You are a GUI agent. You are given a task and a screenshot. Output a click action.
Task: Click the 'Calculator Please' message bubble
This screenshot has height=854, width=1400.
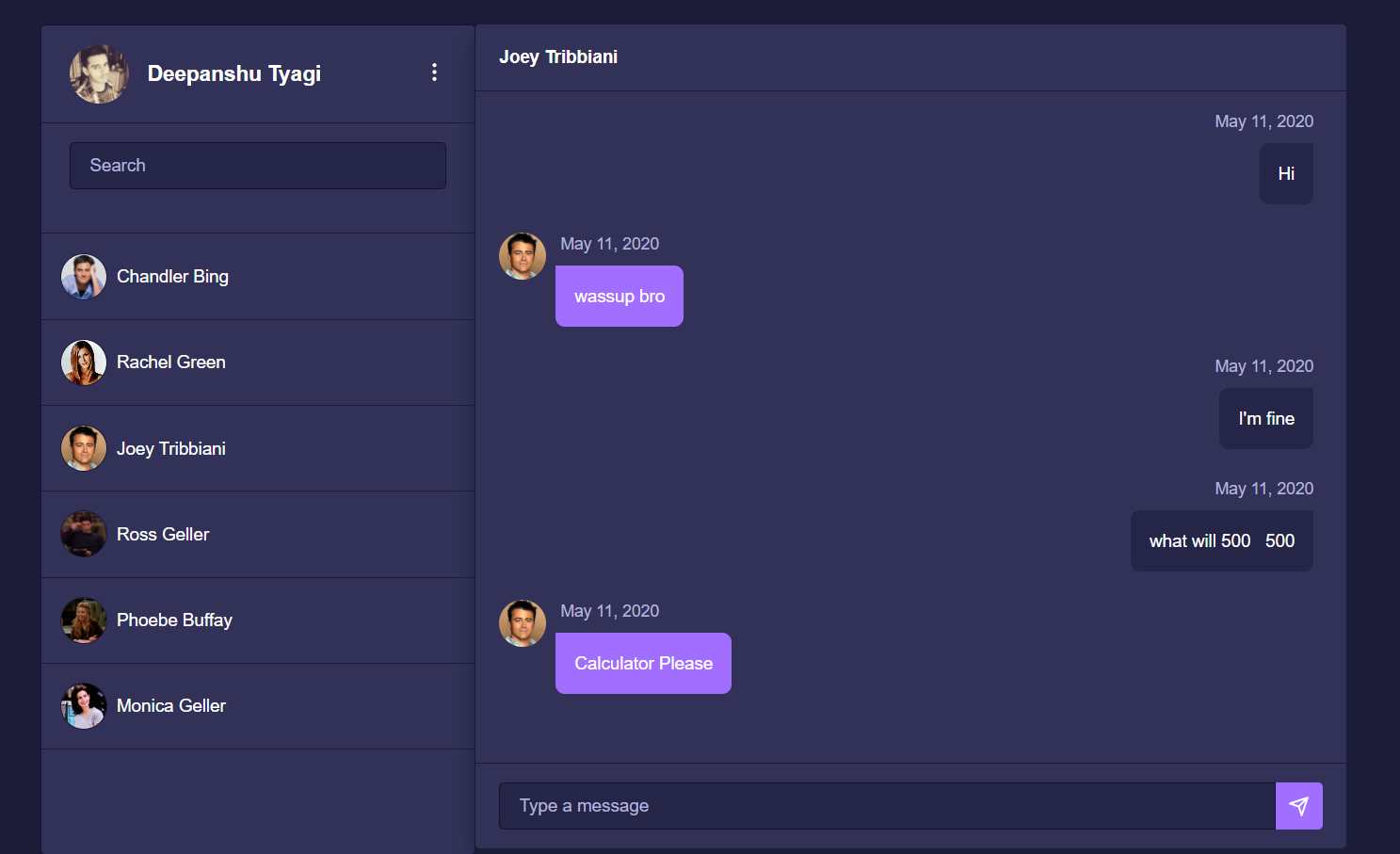coord(643,663)
